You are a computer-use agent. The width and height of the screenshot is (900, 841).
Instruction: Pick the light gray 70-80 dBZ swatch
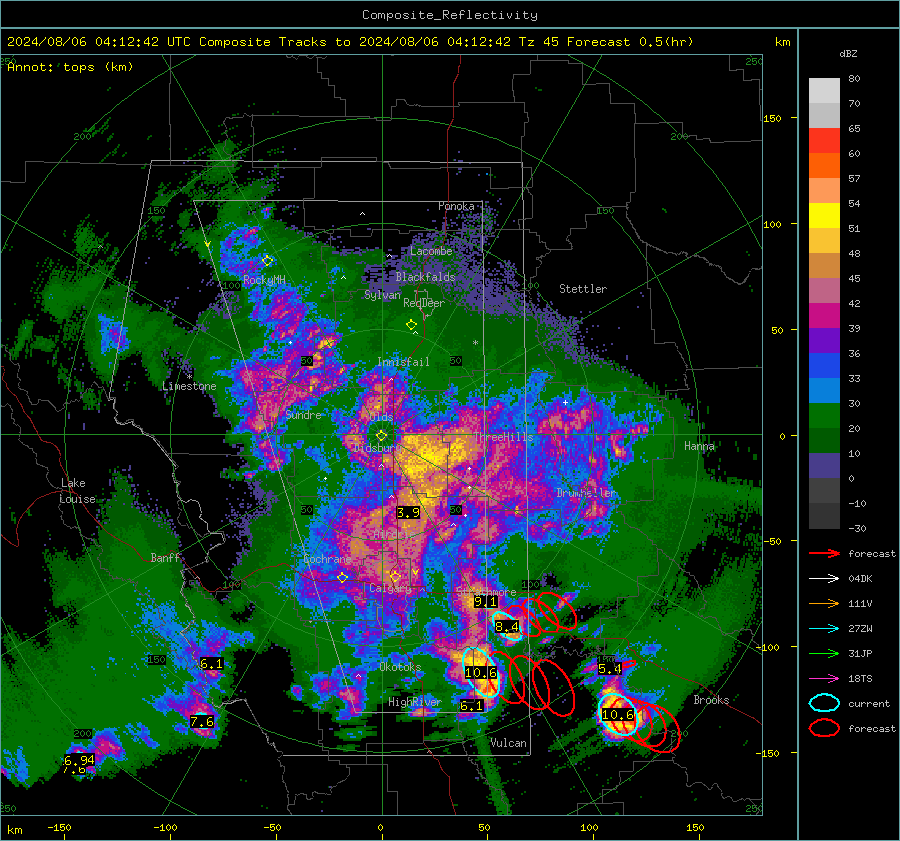tap(824, 91)
